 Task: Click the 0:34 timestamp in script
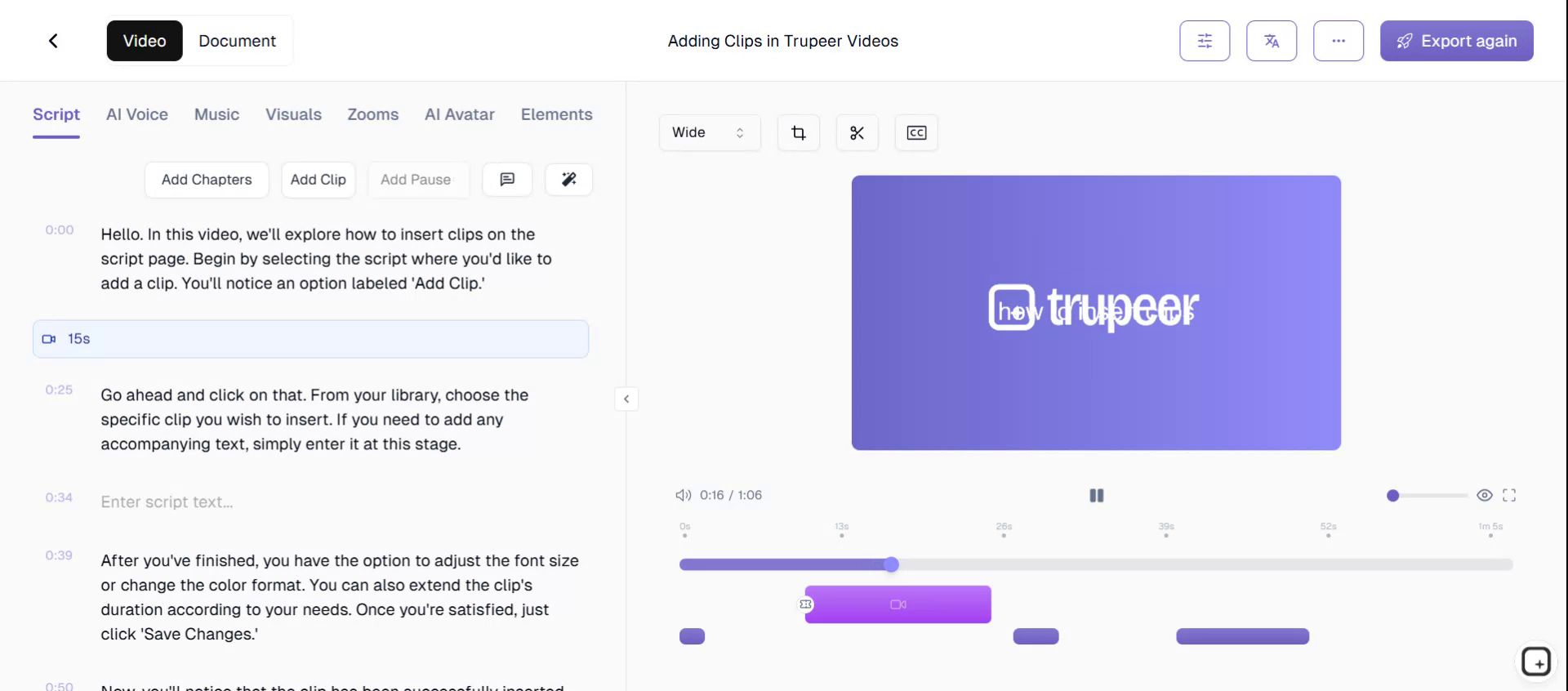pos(59,497)
